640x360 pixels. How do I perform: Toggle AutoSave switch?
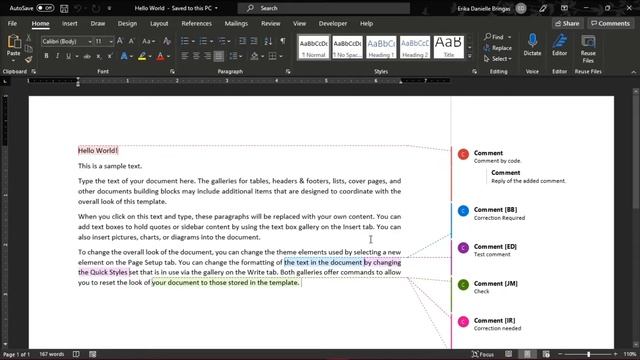tap(45, 8)
